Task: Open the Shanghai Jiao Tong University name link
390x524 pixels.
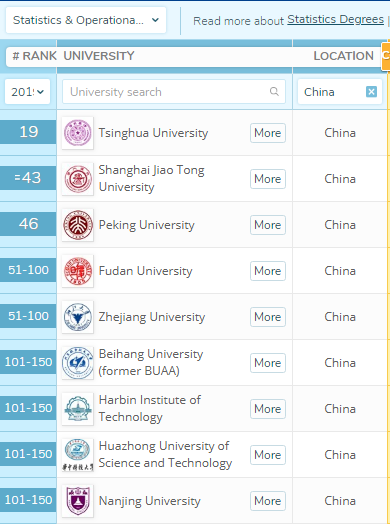Action: pyautogui.click(x=151, y=178)
